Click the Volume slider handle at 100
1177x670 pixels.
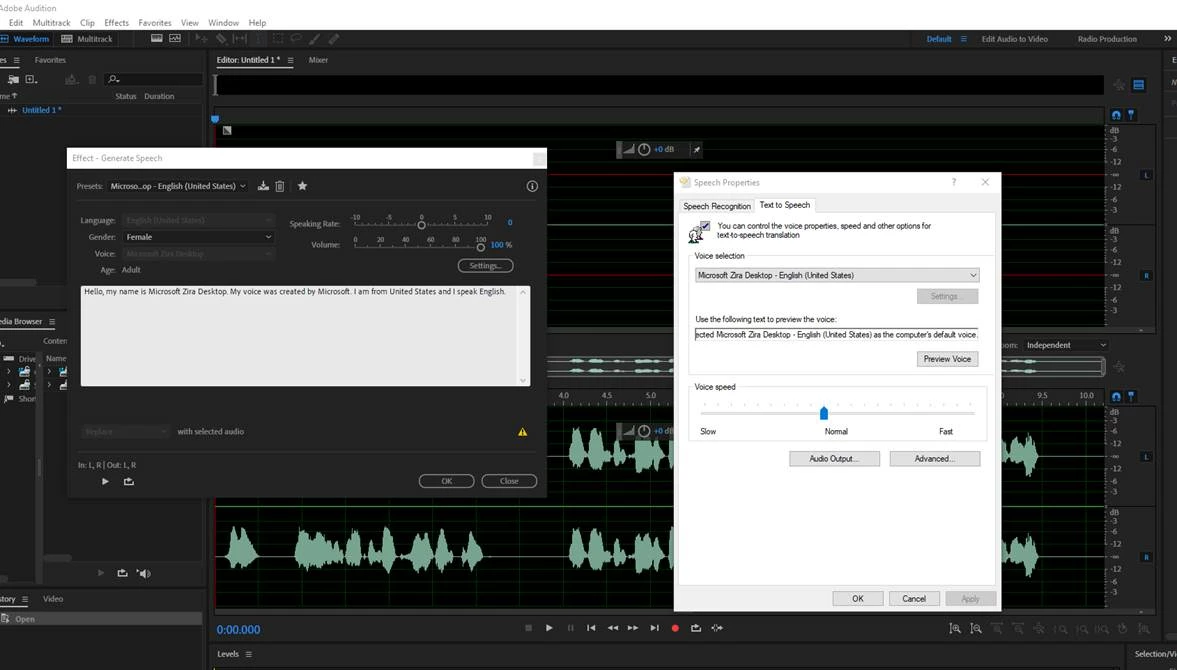point(480,247)
